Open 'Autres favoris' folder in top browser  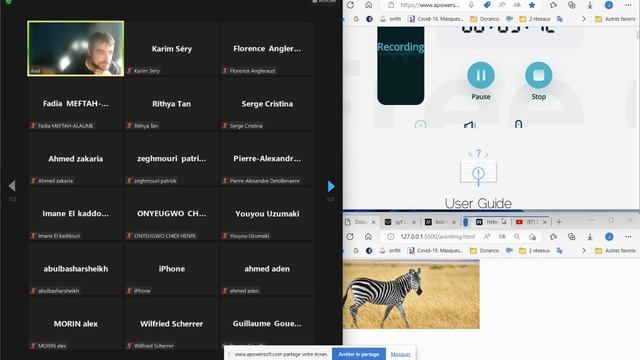point(615,19)
